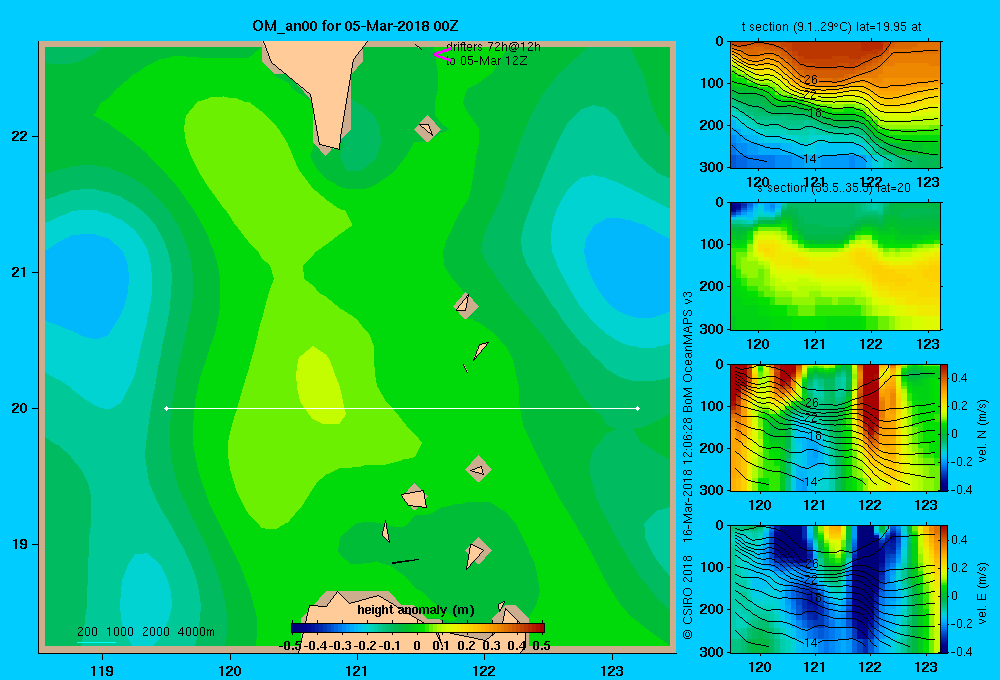Screen dimensions: 1000x680
Task: Open the temperature 't section' panel
Action: (x=835, y=105)
